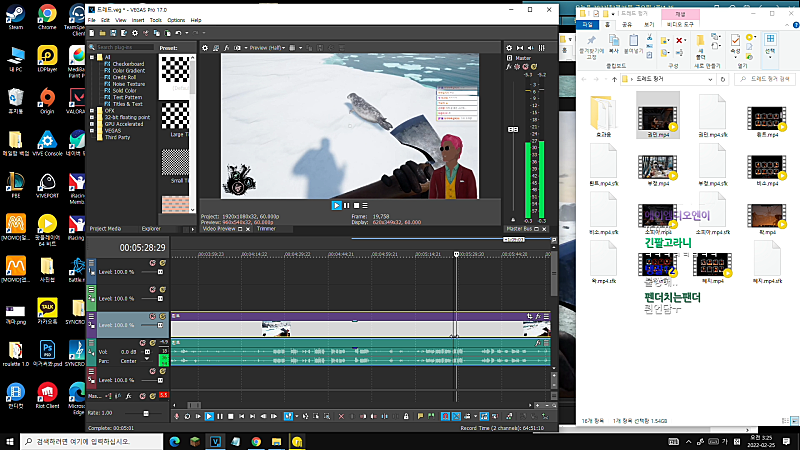Click the Search plug-ins field
The width and height of the screenshot is (800, 450).
[124, 47]
